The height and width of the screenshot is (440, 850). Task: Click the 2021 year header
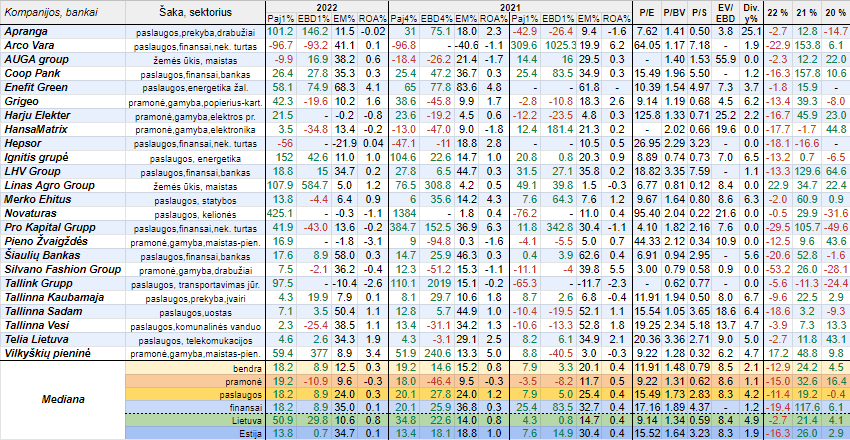pyautogui.click(x=513, y=7)
